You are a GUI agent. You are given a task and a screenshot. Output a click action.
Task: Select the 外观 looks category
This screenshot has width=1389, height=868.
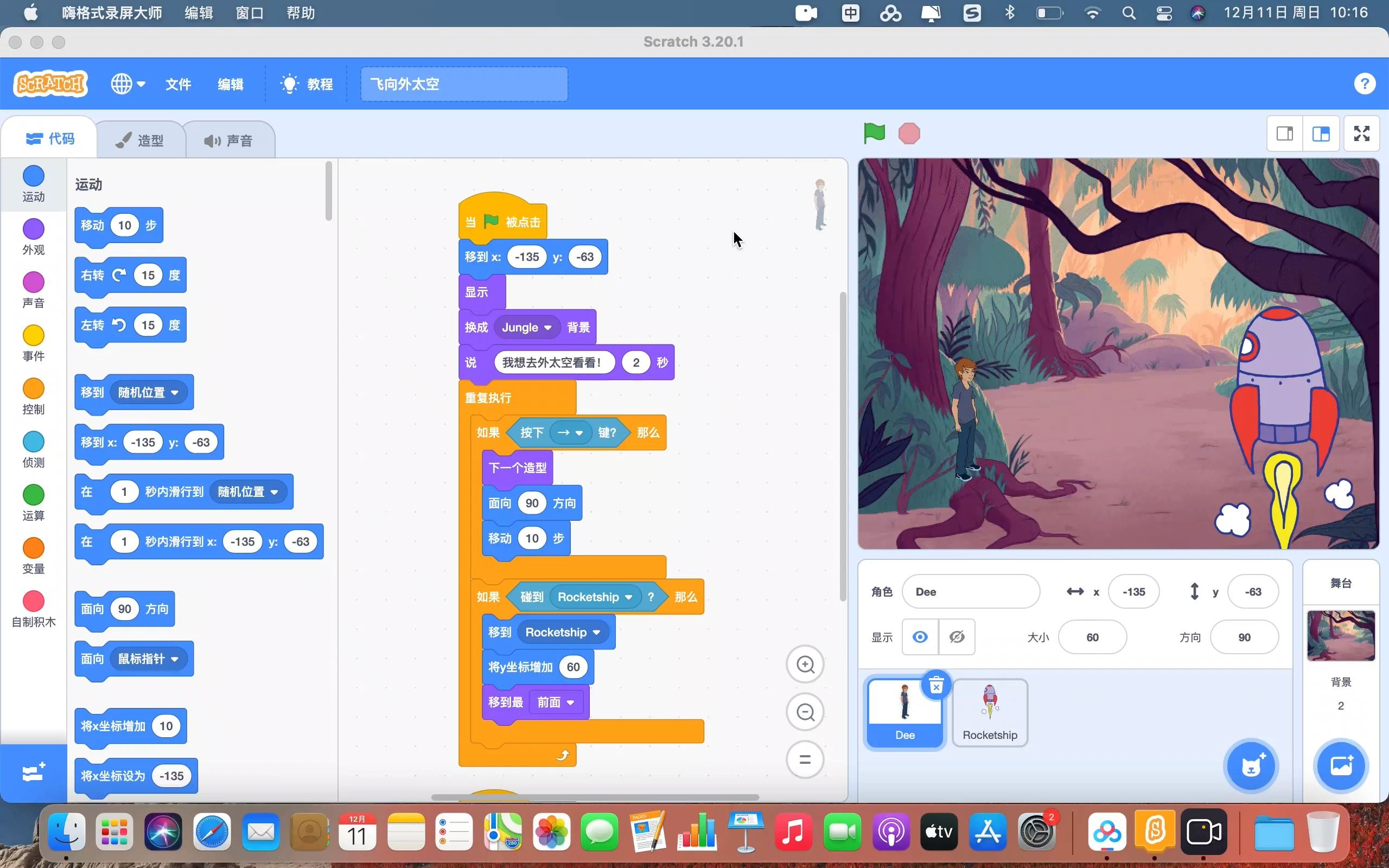[33, 237]
